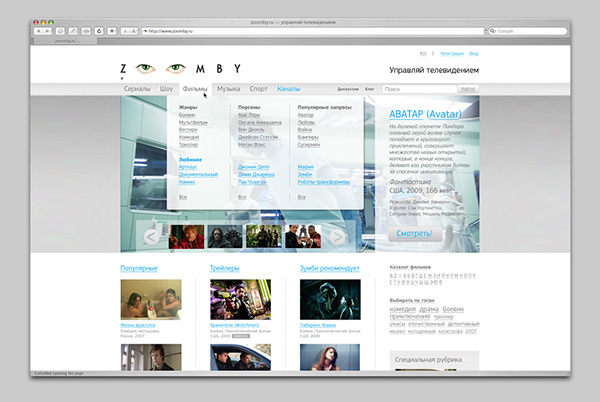Click popular query Любовь
600x402 pixels.
(x=306, y=122)
